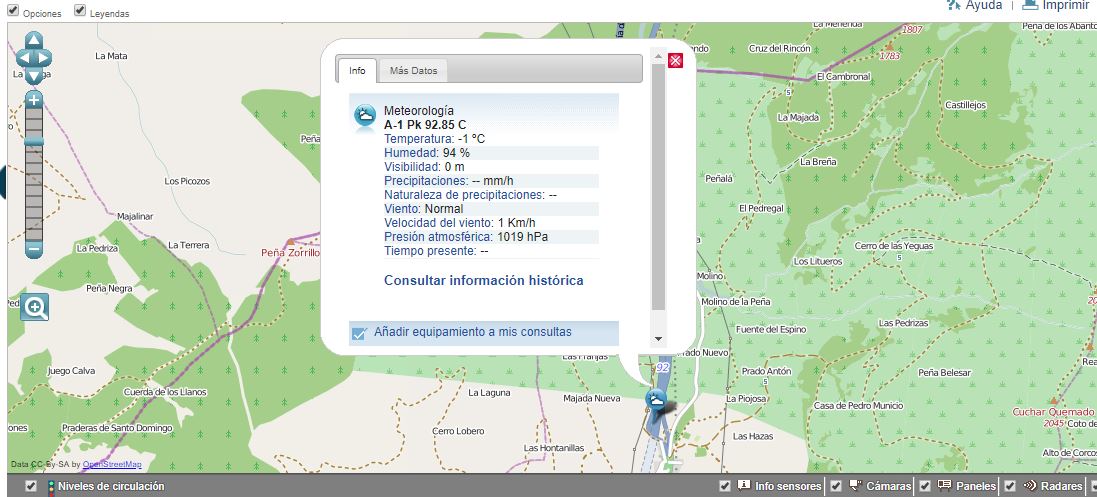This screenshot has width=1097, height=497.
Task: Click the Niveles de circulación label
Action: pos(111,486)
